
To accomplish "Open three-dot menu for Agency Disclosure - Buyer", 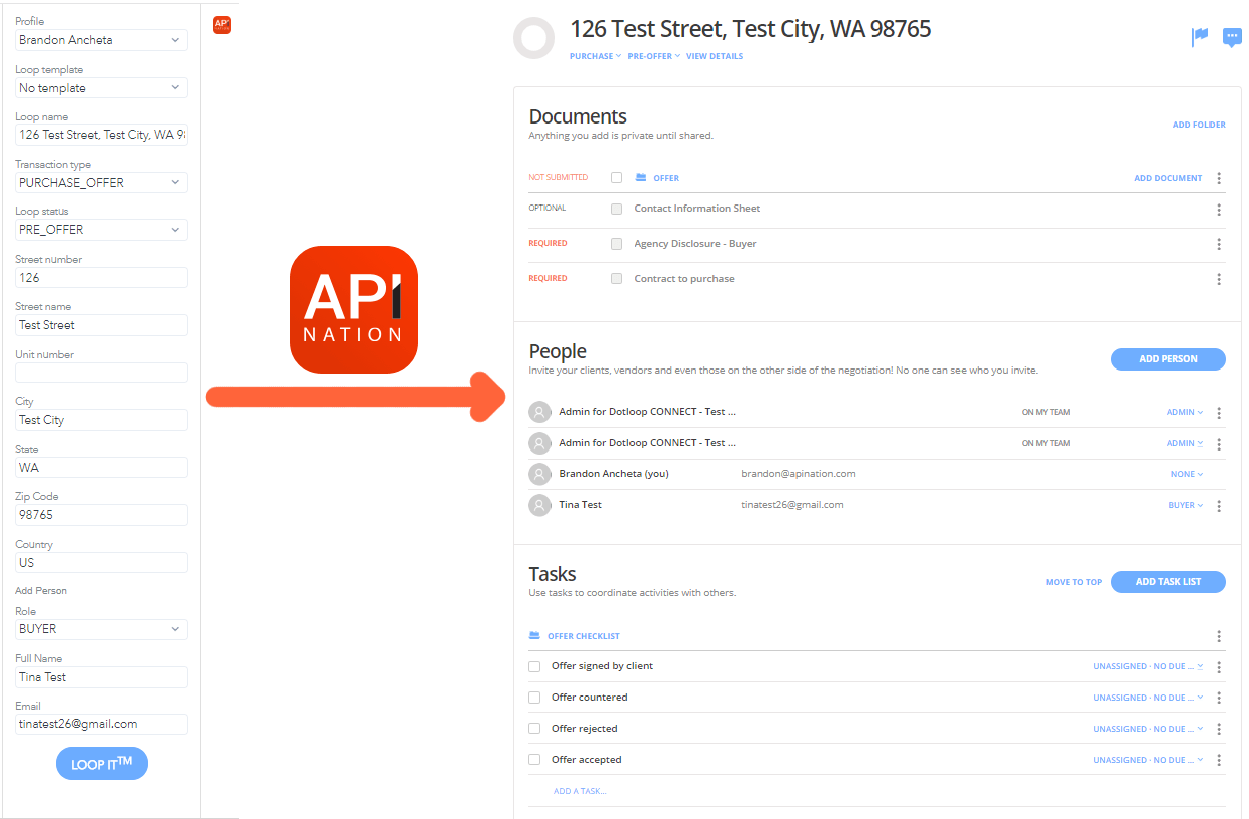I will (1219, 244).
